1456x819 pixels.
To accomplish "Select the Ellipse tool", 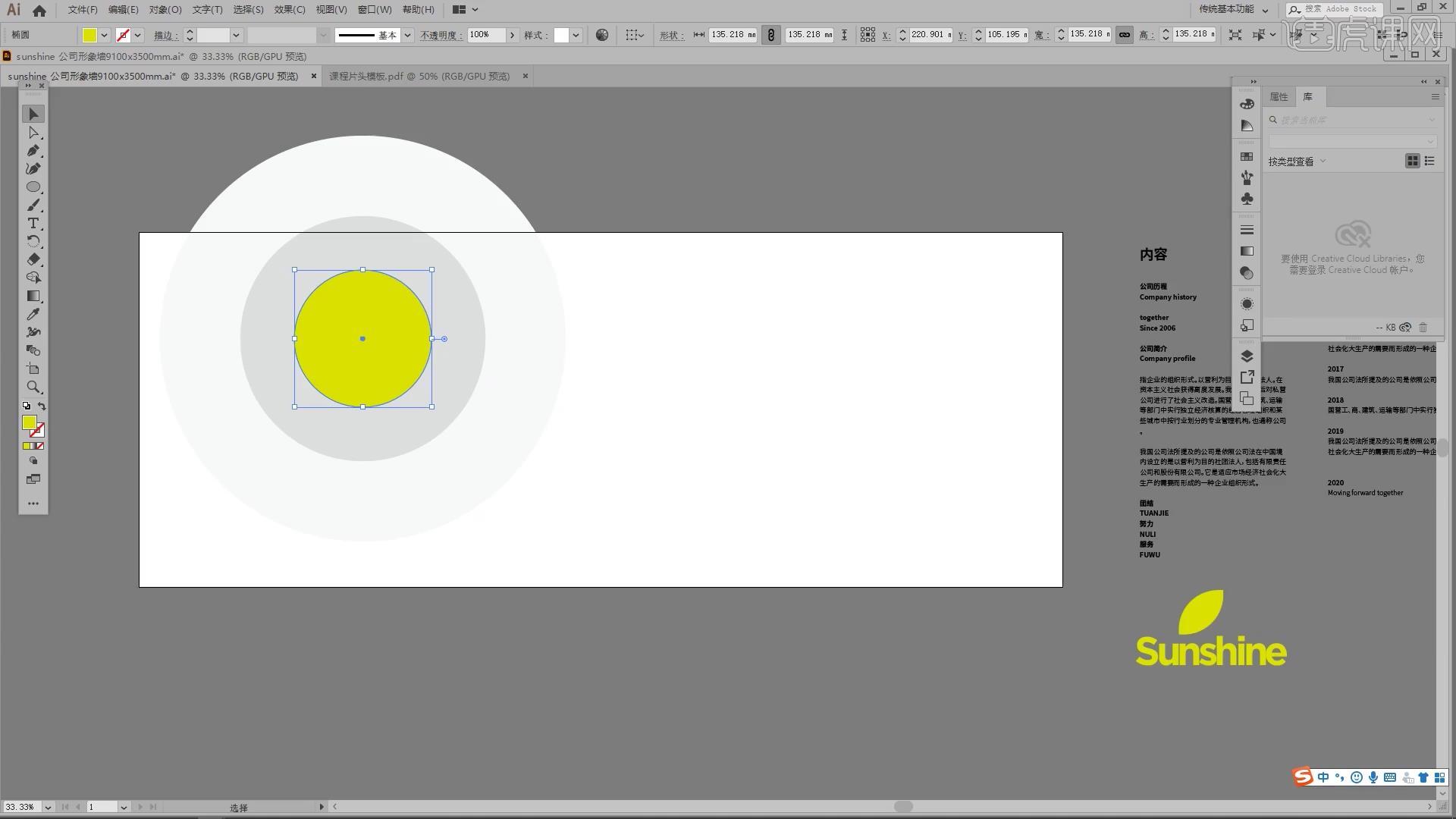I will [33, 187].
